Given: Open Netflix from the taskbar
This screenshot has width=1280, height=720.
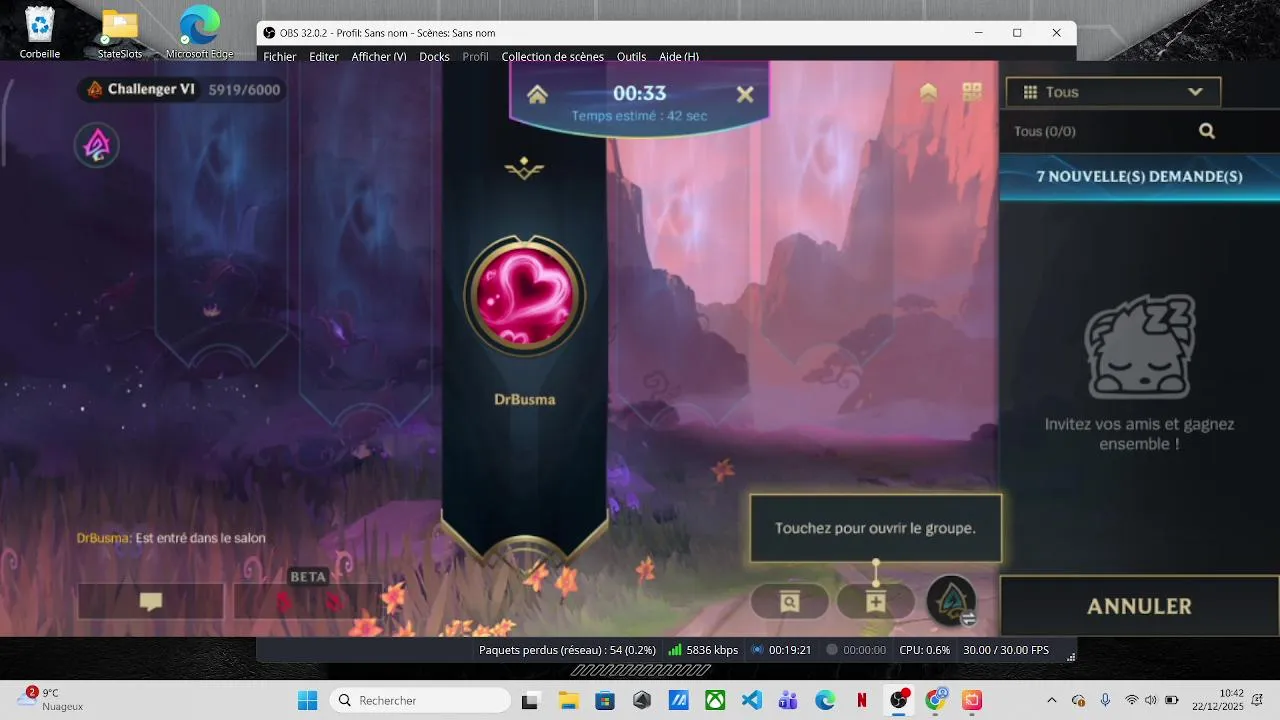Looking at the screenshot, I should [x=861, y=700].
